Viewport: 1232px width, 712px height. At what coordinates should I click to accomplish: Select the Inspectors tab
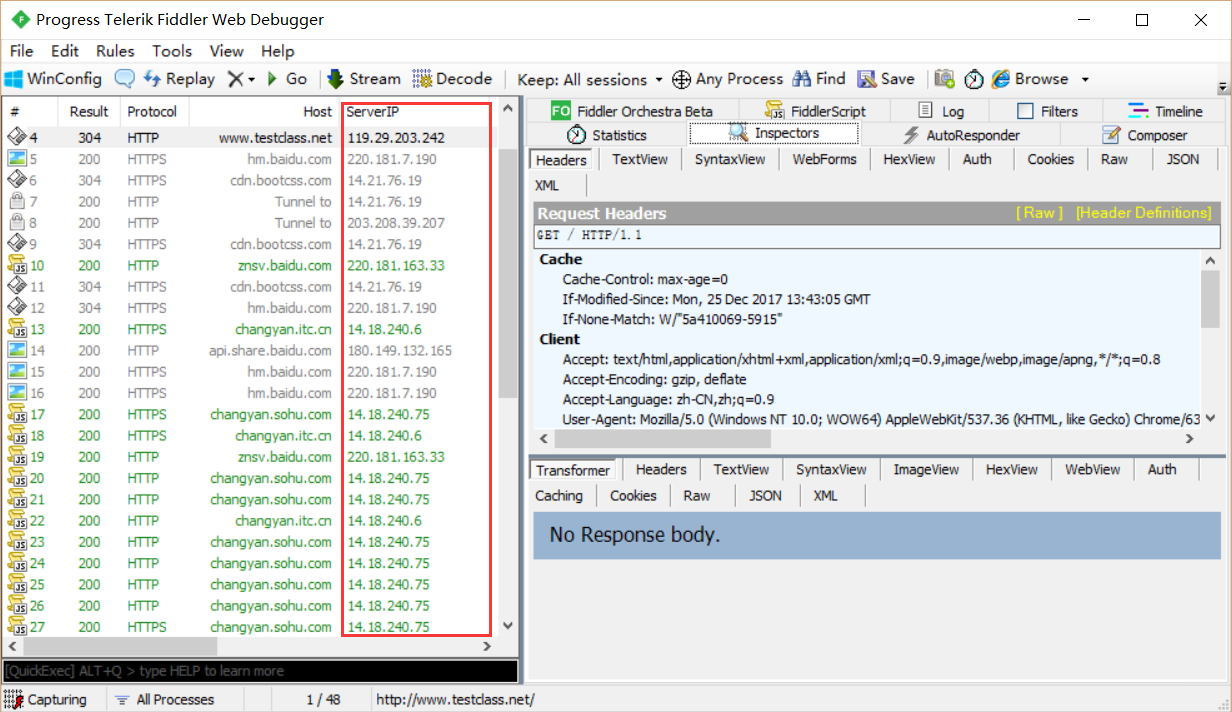click(773, 133)
